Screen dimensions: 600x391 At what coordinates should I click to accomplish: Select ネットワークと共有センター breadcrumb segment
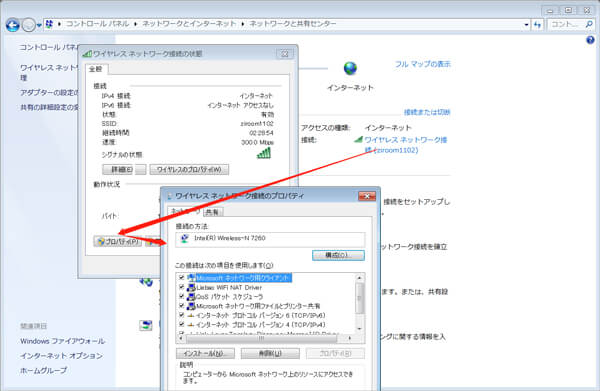(x=293, y=24)
